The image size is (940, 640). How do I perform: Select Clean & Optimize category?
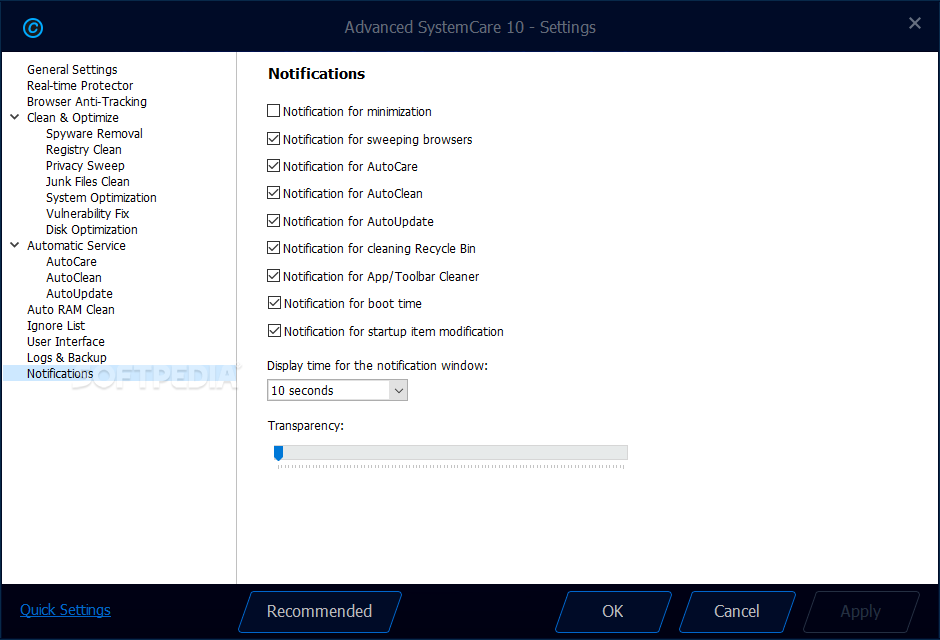73,117
